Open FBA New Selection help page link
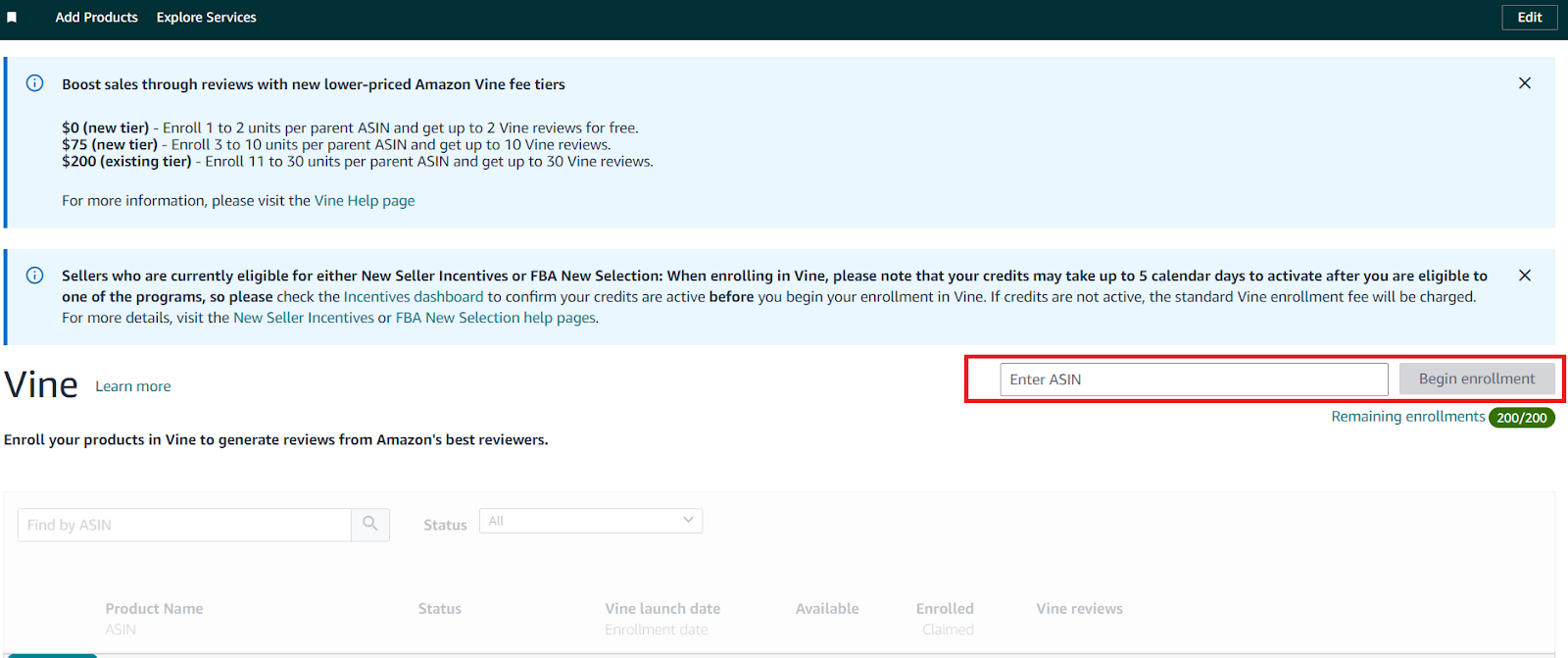Viewport: 1568px width, 658px height. click(495, 318)
